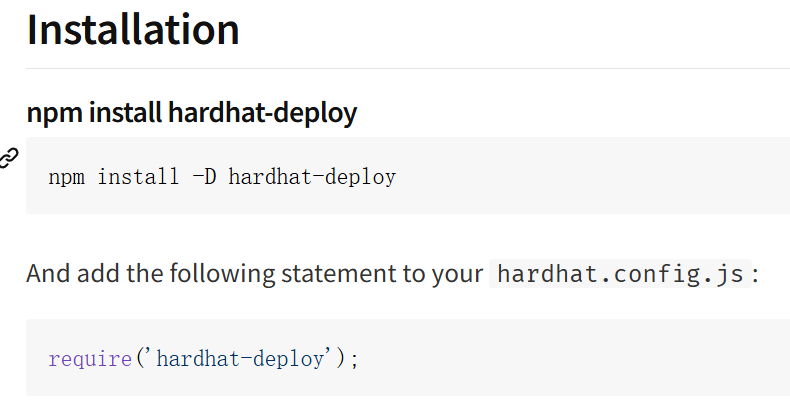Click the horizontal divider below Installation
Viewport: 790px width, 415px height.
[408, 68]
